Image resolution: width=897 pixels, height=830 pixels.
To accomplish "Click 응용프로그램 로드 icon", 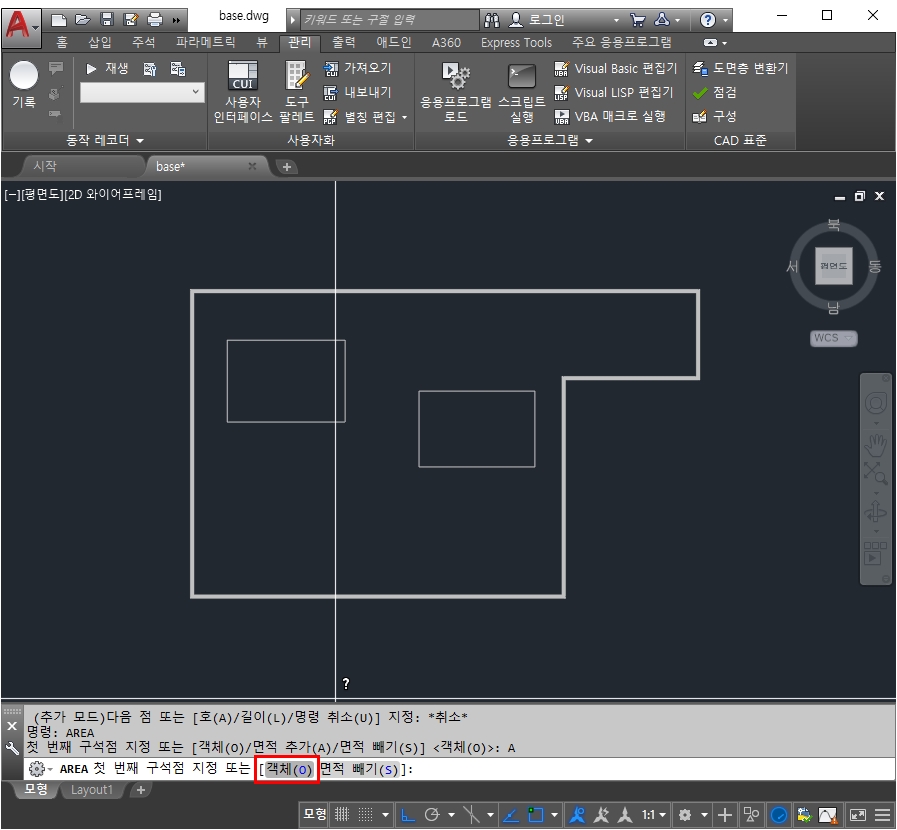I will [x=455, y=92].
